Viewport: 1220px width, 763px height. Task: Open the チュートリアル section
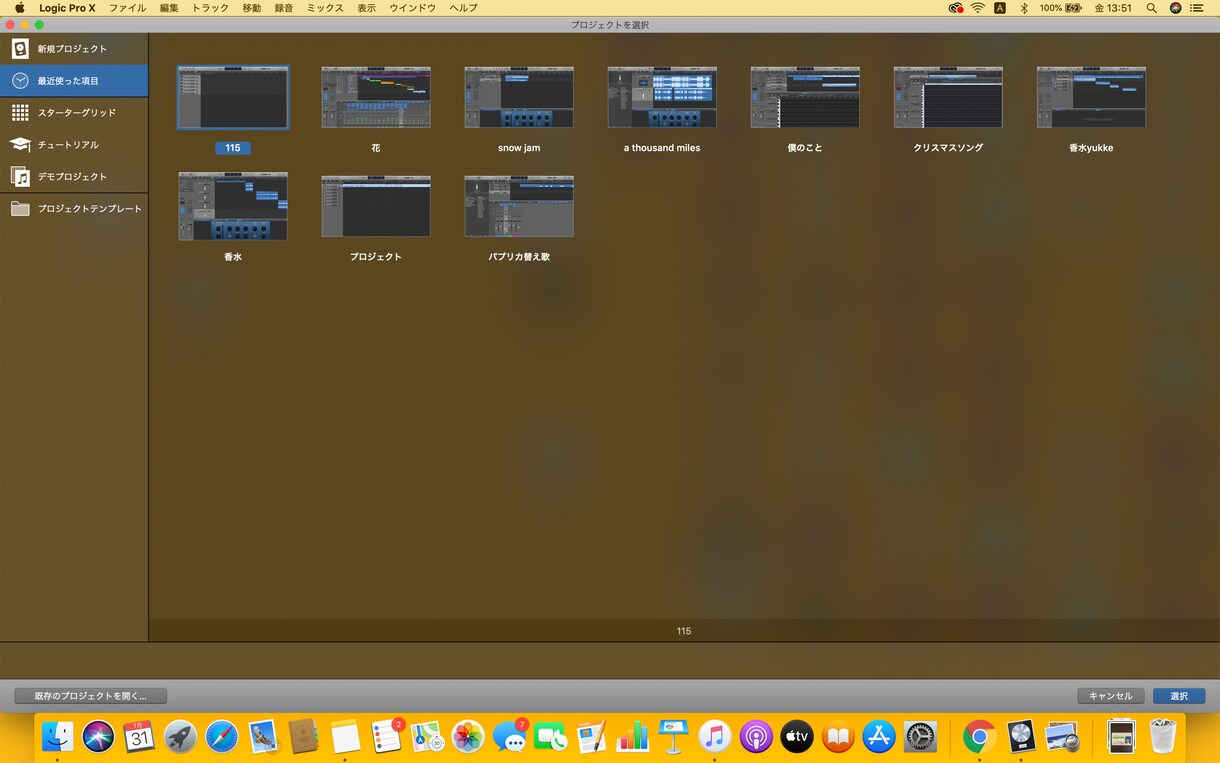74,145
